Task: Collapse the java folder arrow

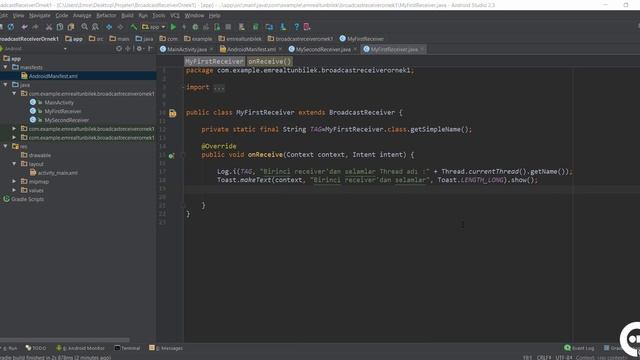Action: (x=6, y=84)
